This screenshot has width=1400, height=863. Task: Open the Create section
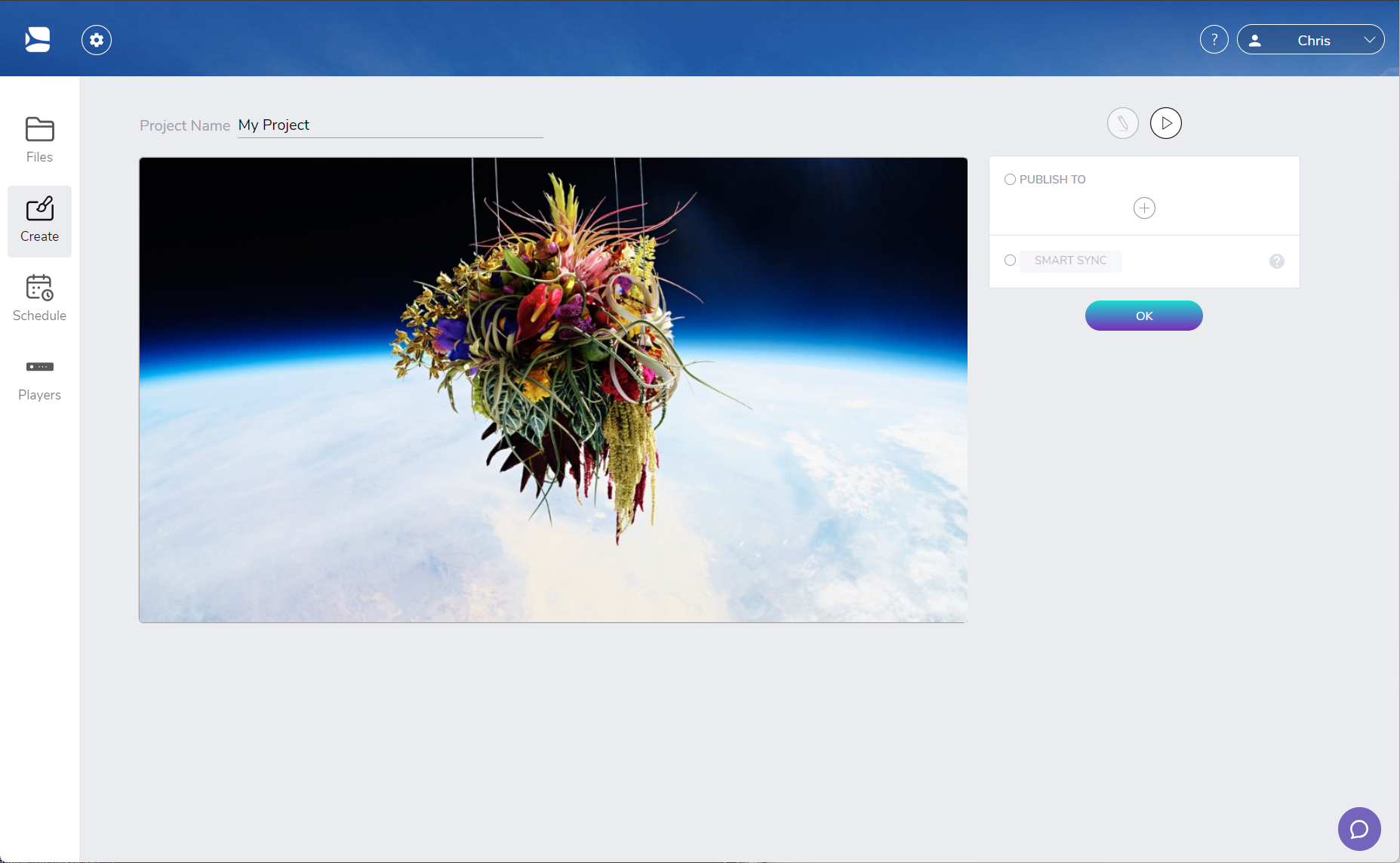coord(39,220)
